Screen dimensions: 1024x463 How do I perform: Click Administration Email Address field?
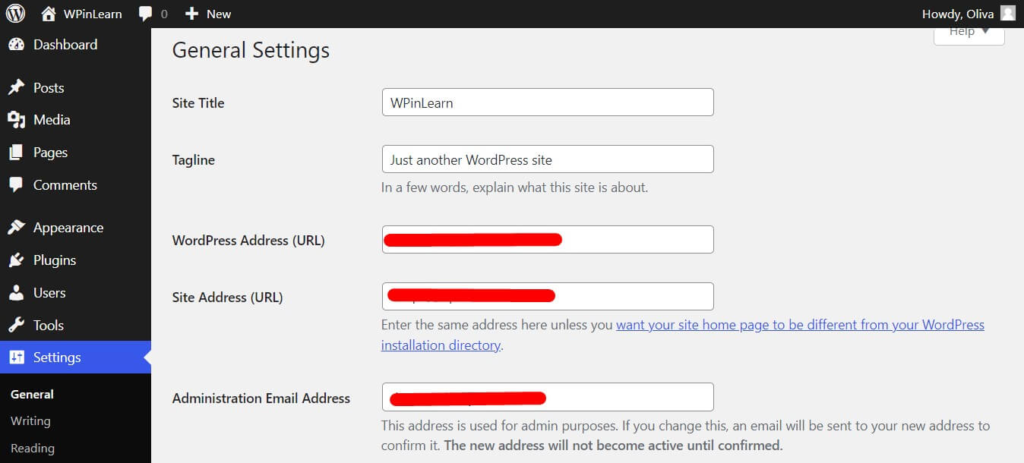coord(547,397)
